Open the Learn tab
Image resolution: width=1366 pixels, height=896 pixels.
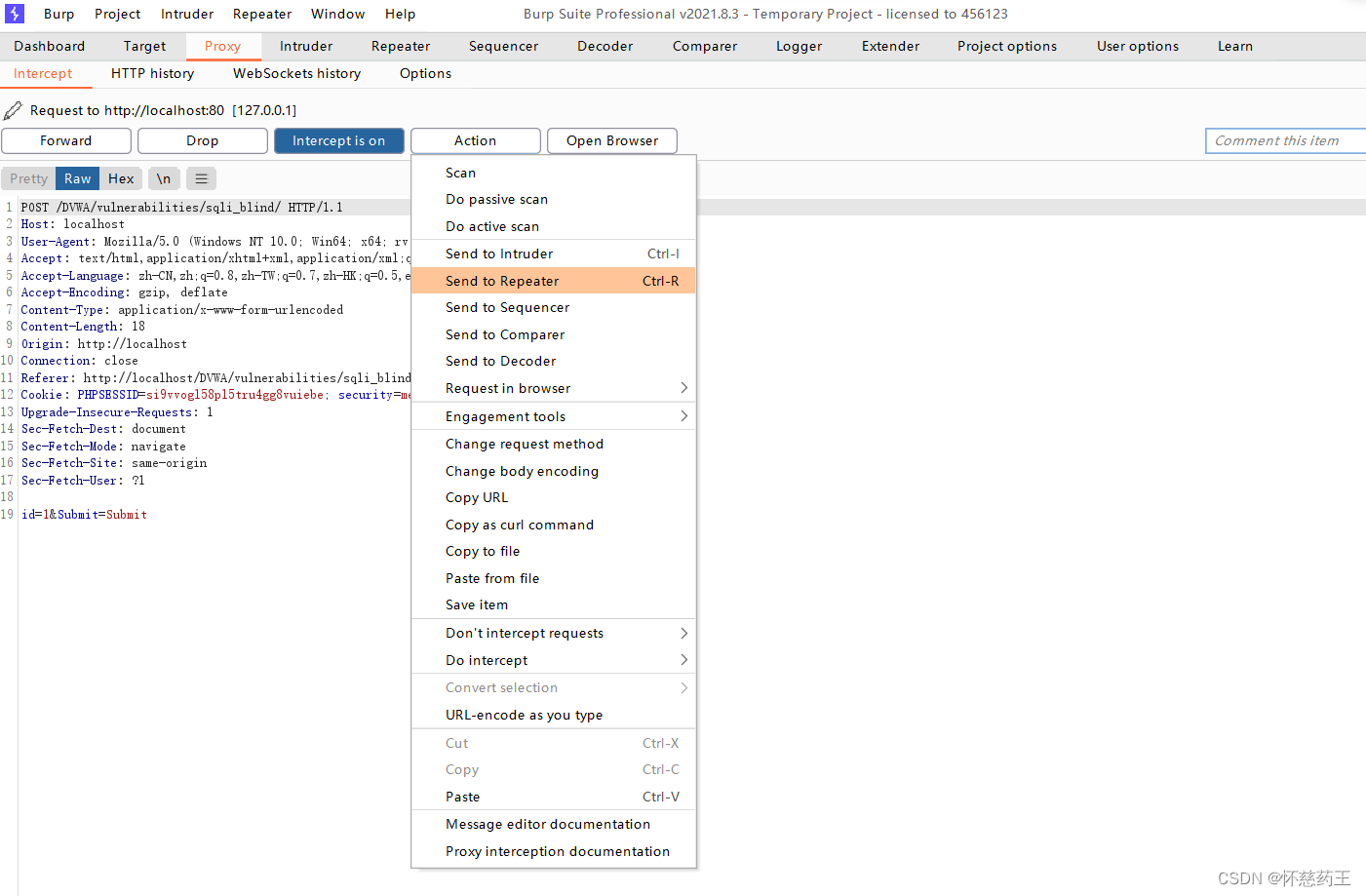(1235, 46)
